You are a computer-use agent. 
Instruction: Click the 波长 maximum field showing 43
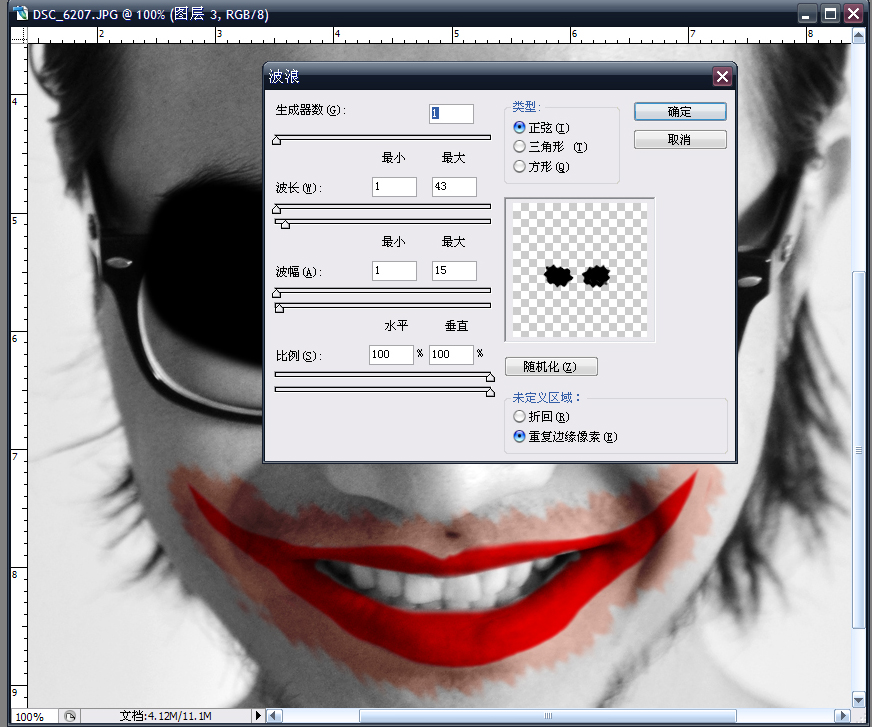[454, 186]
